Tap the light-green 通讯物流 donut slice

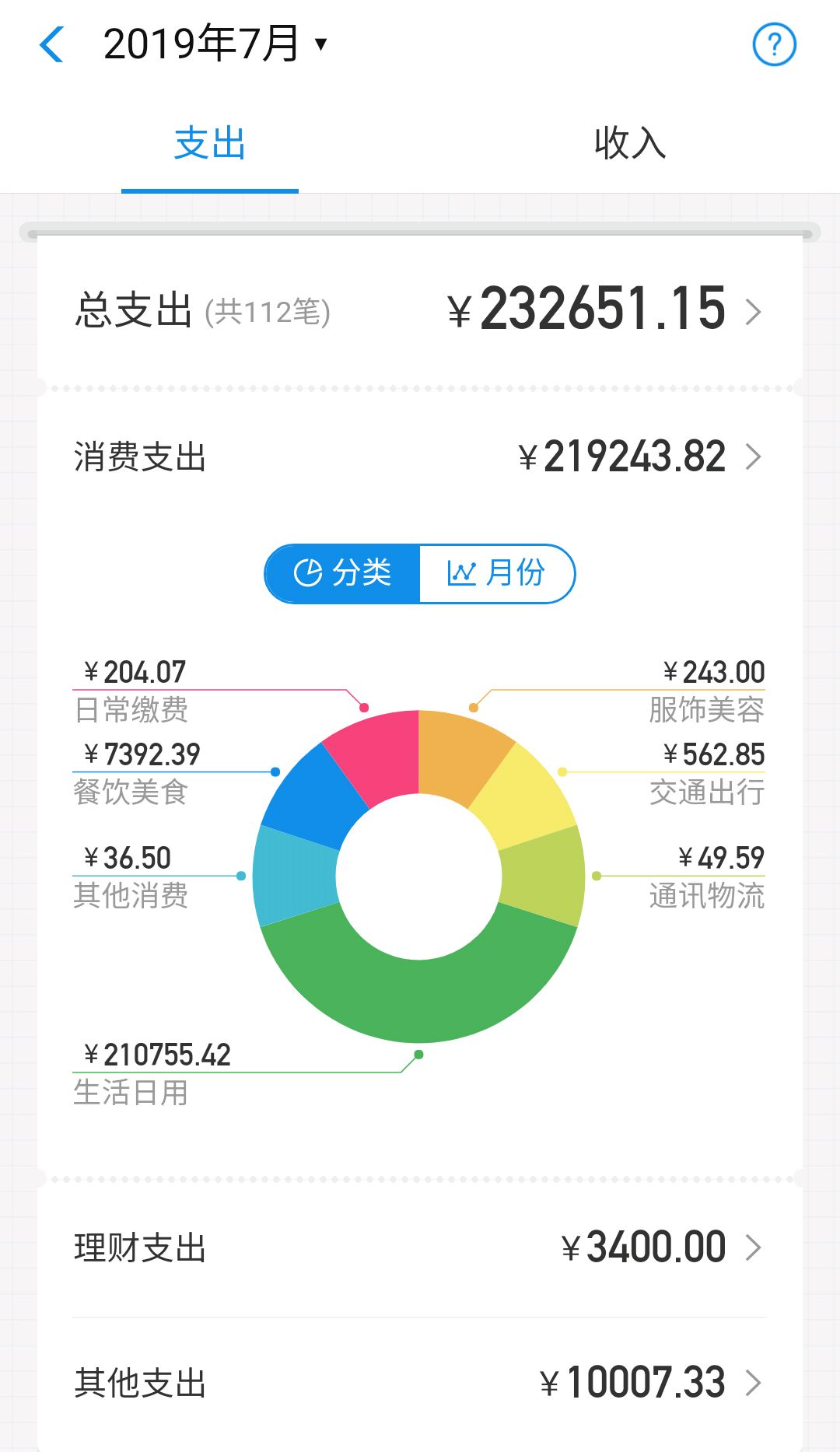pos(543,876)
